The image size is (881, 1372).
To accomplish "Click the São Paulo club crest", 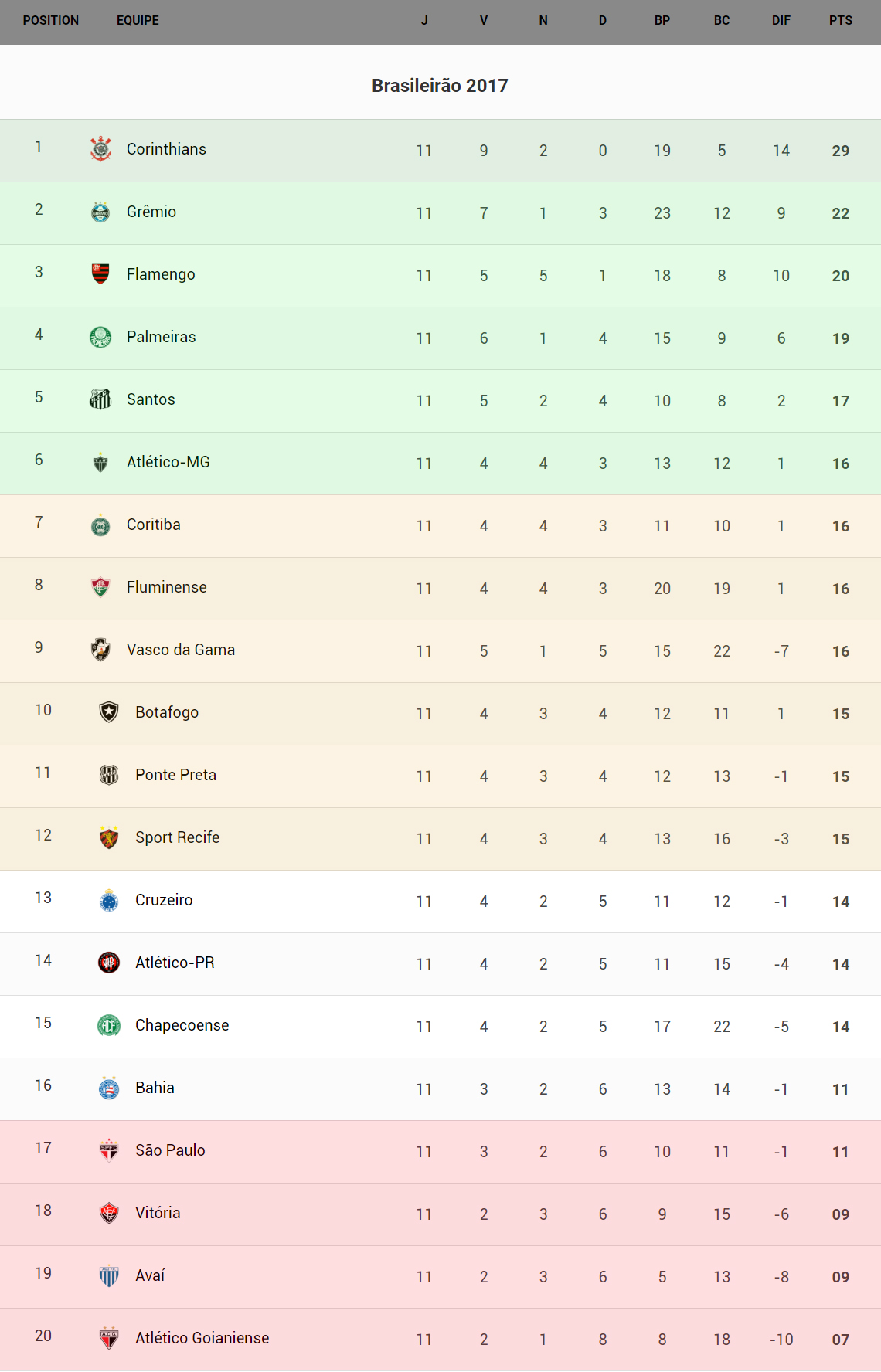I will pyautogui.click(x=109, y=1150).
